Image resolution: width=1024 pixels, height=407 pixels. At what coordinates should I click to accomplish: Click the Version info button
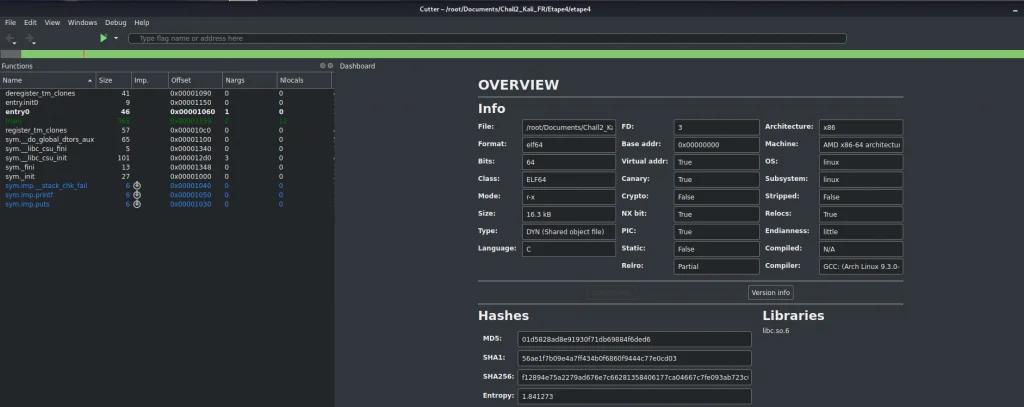click(x=770, y=292)
